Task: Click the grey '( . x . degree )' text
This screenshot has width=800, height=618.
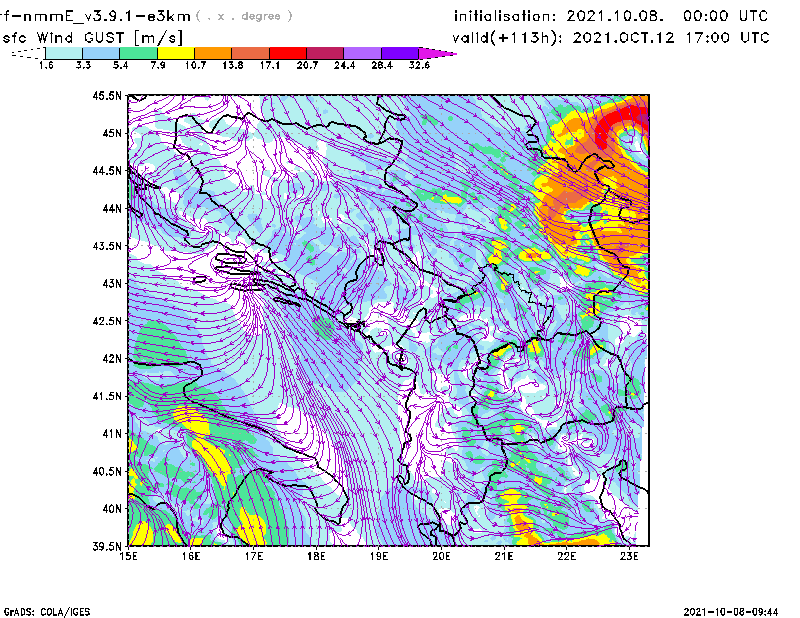Action: click(x=244, y=16)
